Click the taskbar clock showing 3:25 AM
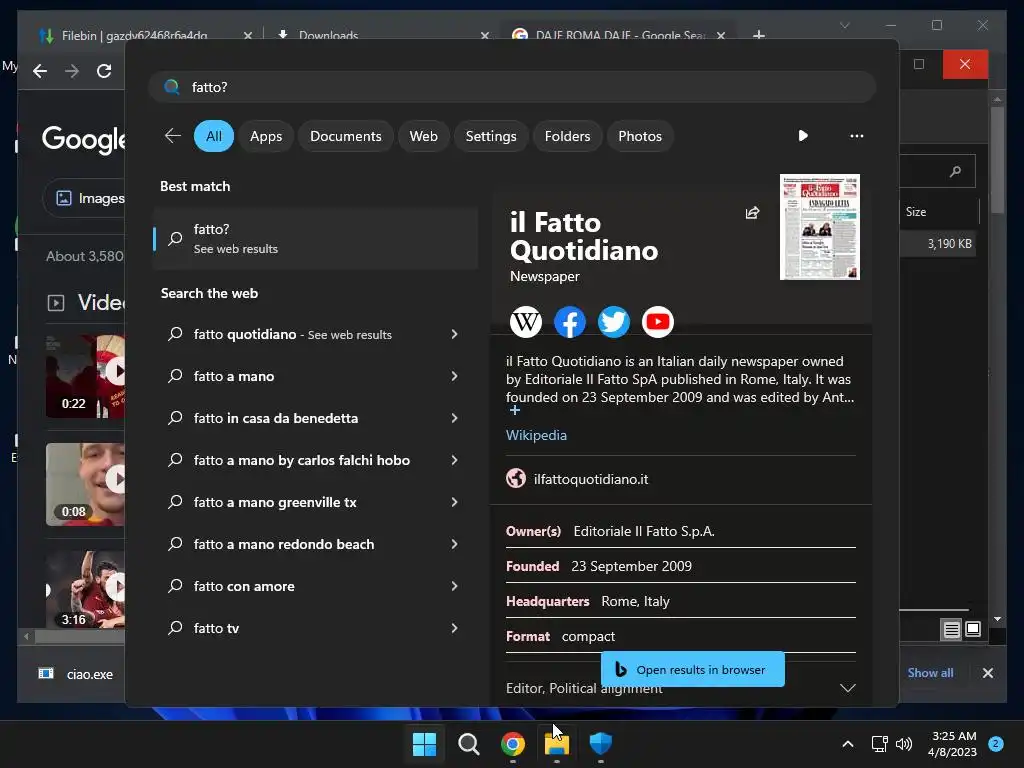This screenshot has height=768, width=1024. (953, 744)
